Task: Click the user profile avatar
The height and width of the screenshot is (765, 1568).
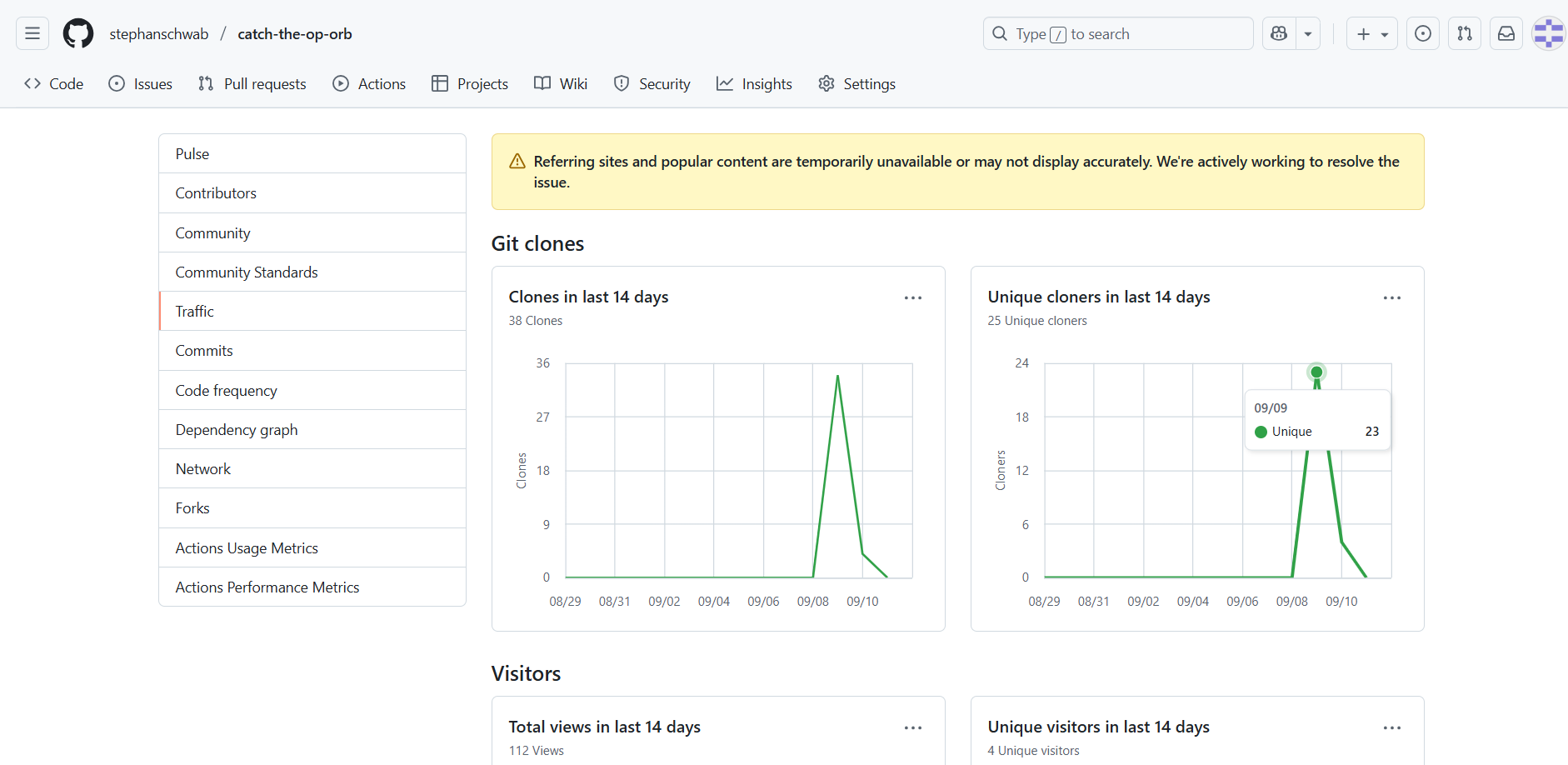Action: click(x=1548, y=33)
